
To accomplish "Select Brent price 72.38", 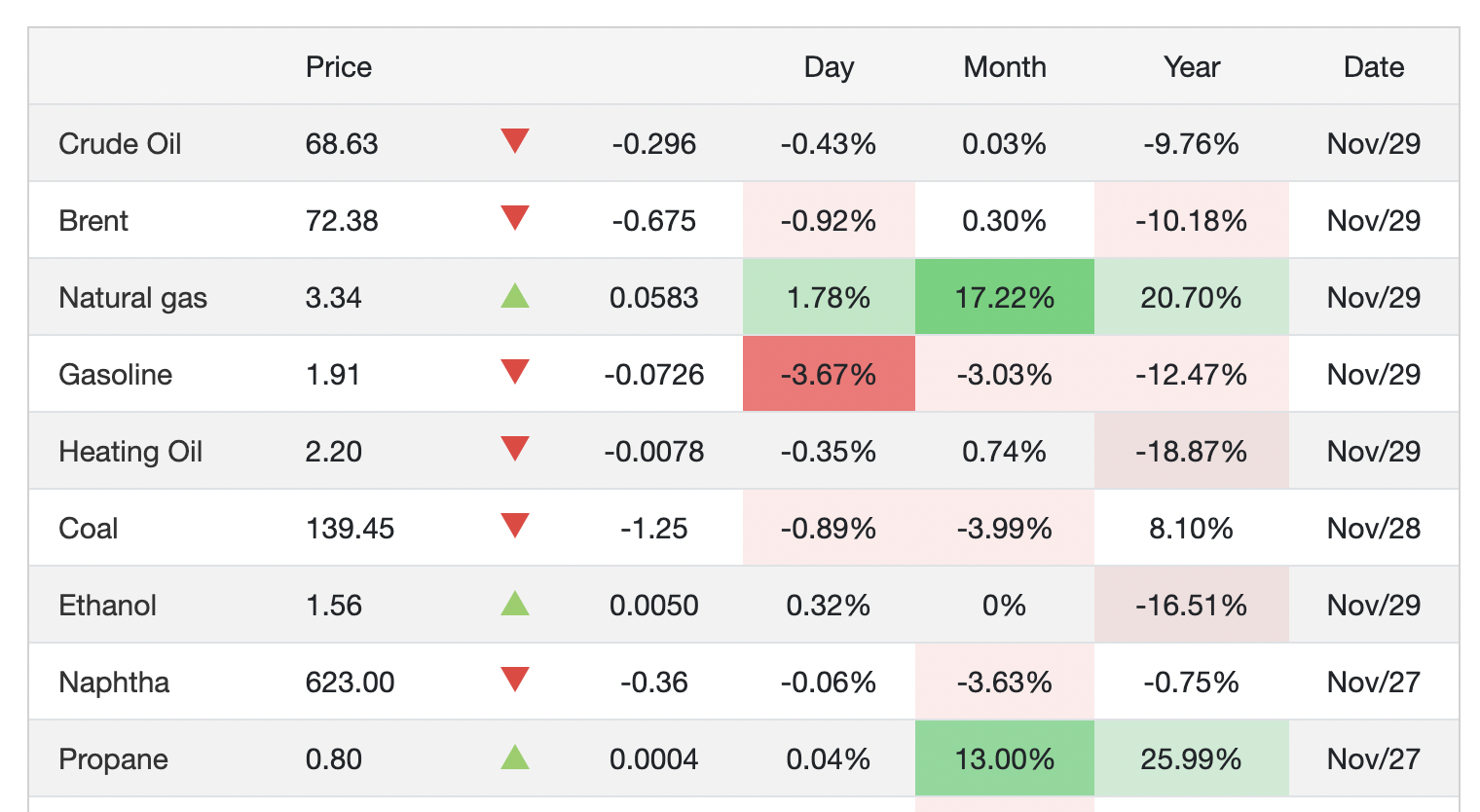I will click(x=342, y=221).
